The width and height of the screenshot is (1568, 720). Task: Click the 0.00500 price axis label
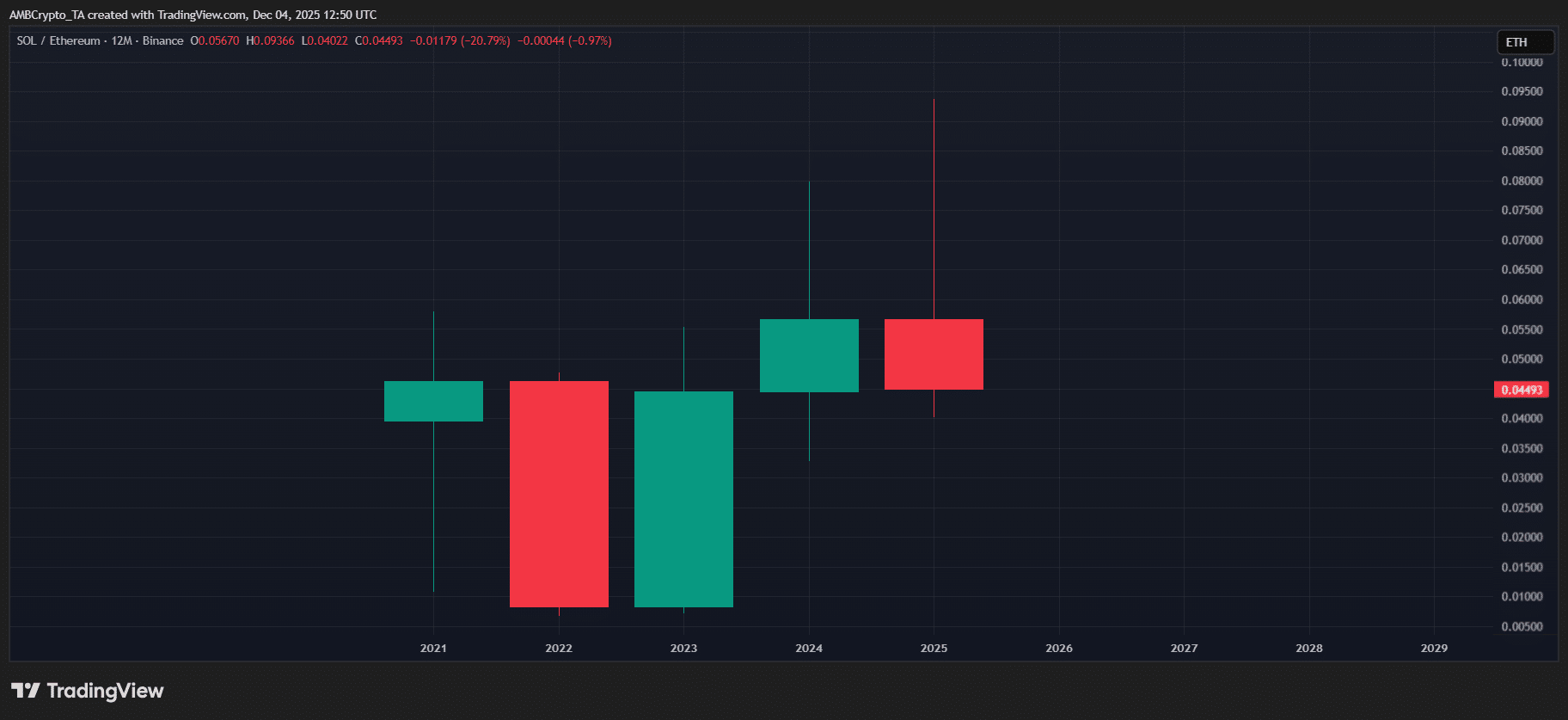click(1522, 626)
